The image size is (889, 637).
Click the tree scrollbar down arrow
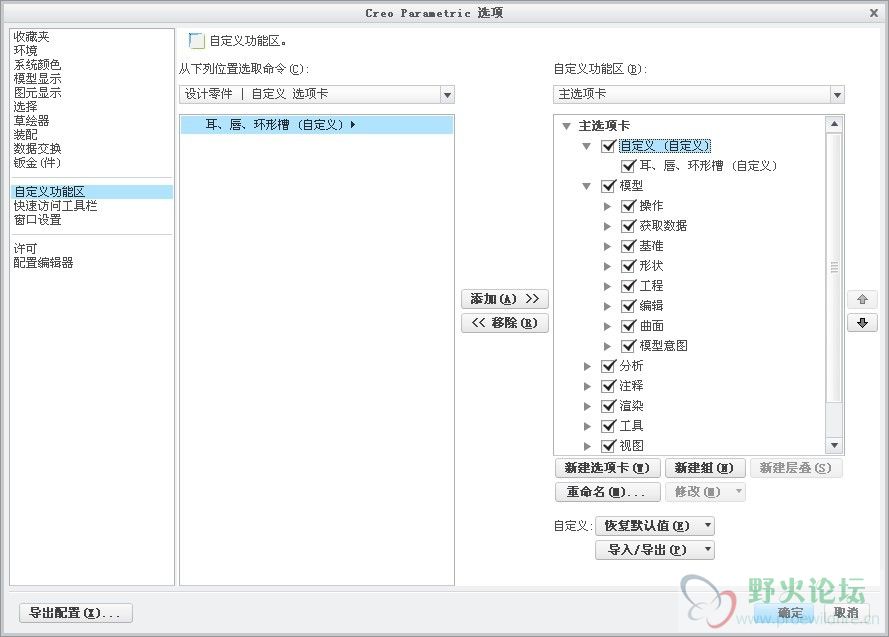coord(834,445)
